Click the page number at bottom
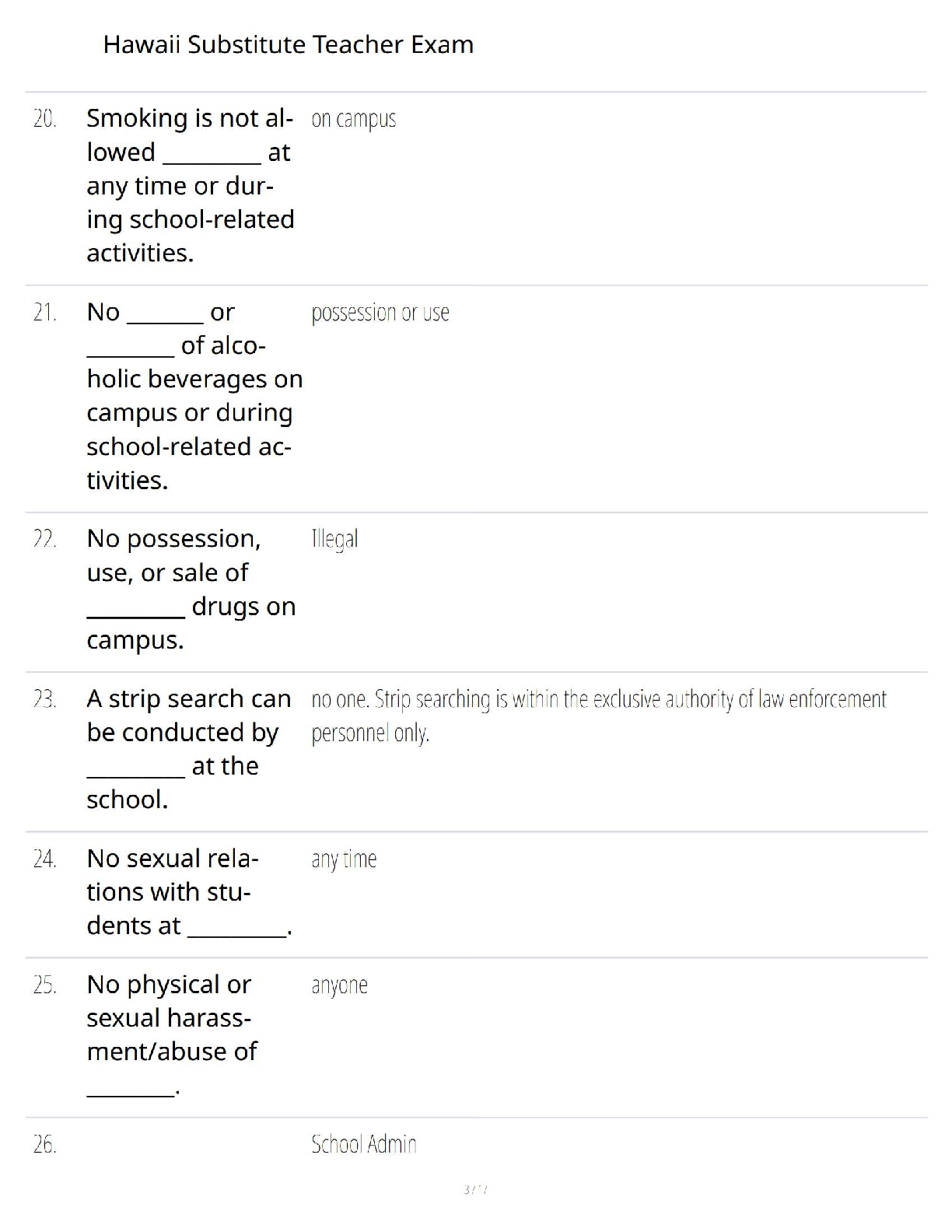This screenshot has width=952, height=1232. click(x=475, y=1189)
